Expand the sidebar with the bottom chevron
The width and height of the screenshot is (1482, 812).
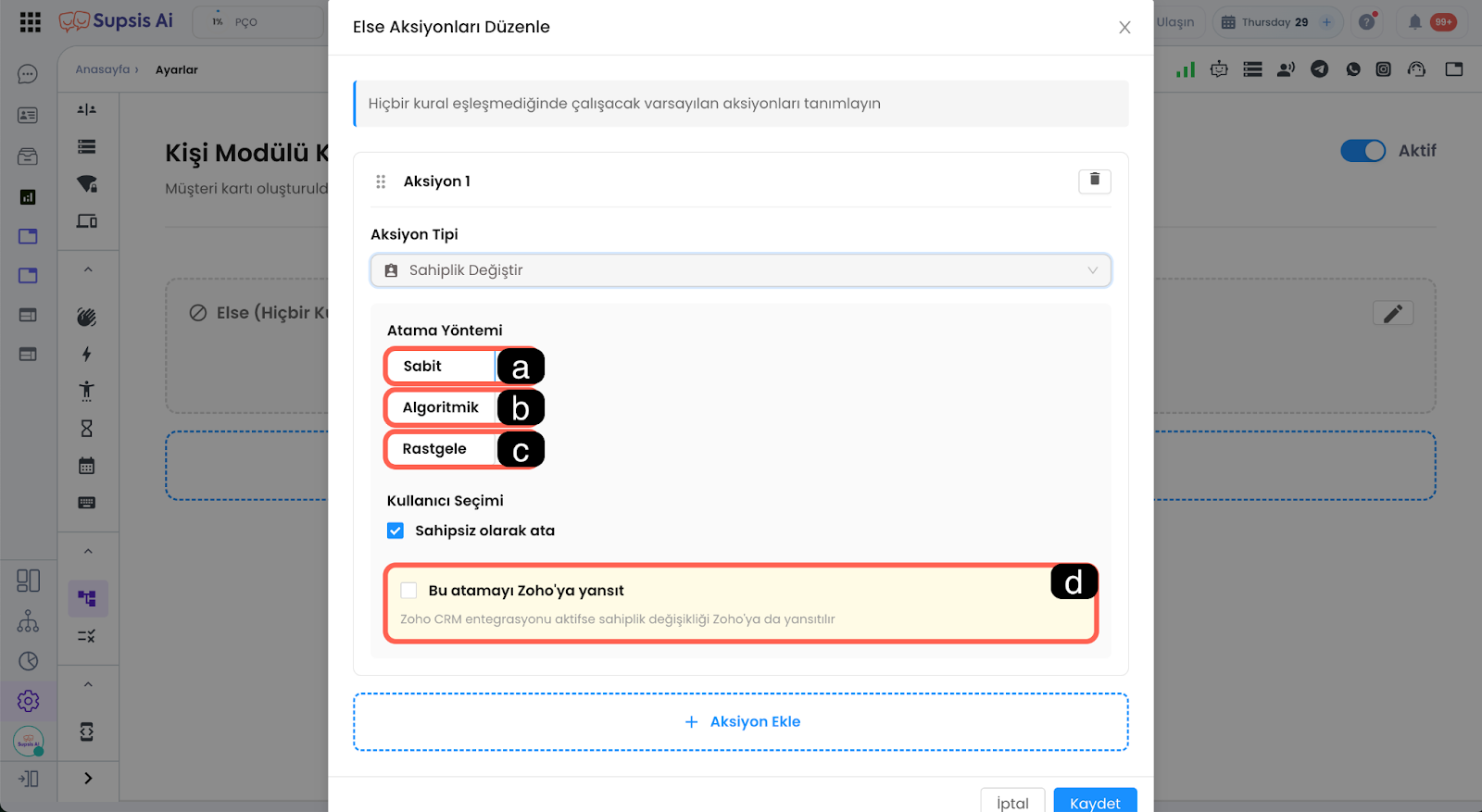[88, 779]
